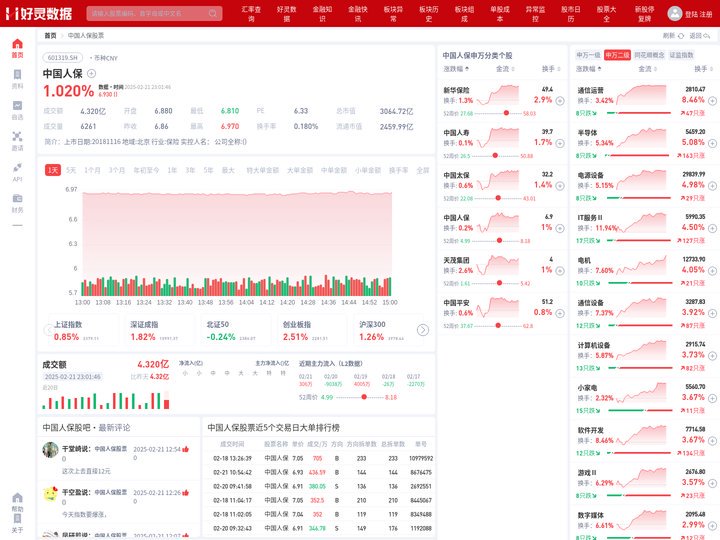Click the 601319.SH stock code badge
The image size is (720, 540).
[62, 58]
